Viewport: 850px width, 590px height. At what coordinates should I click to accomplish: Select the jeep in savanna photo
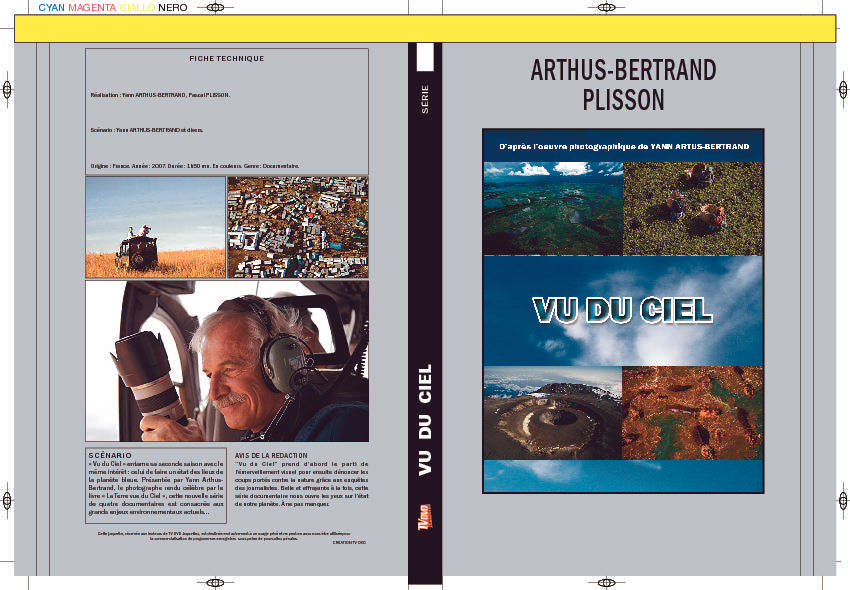tap(156, 227)
